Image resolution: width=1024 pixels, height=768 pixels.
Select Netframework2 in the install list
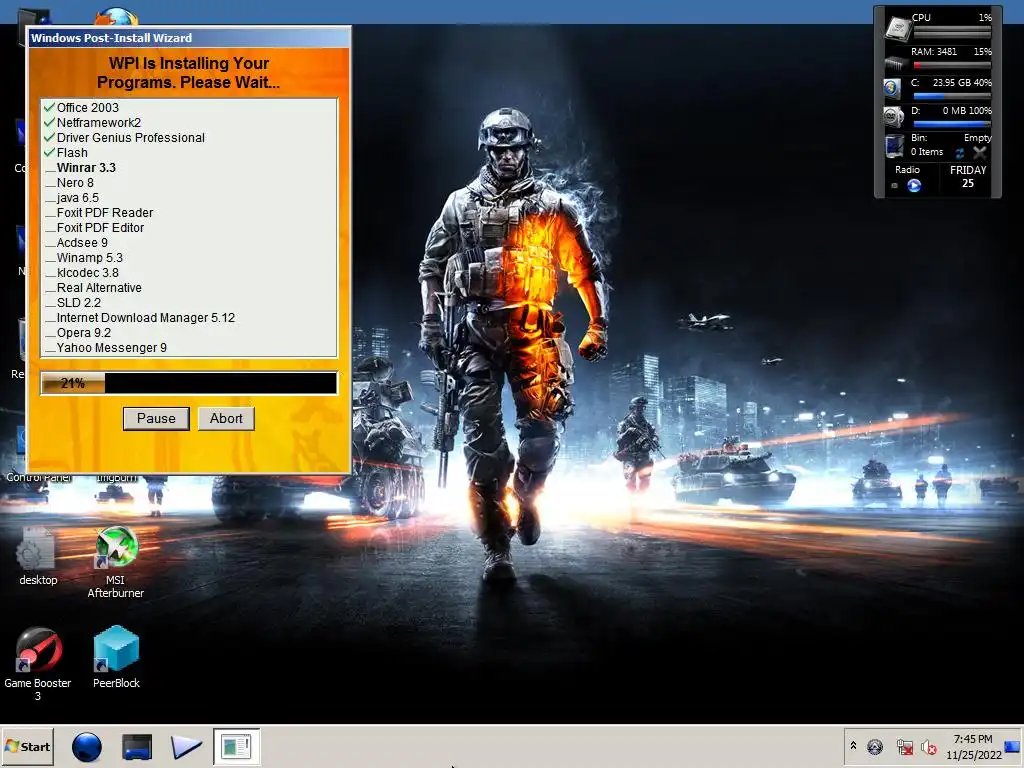[x=99, y=123]
